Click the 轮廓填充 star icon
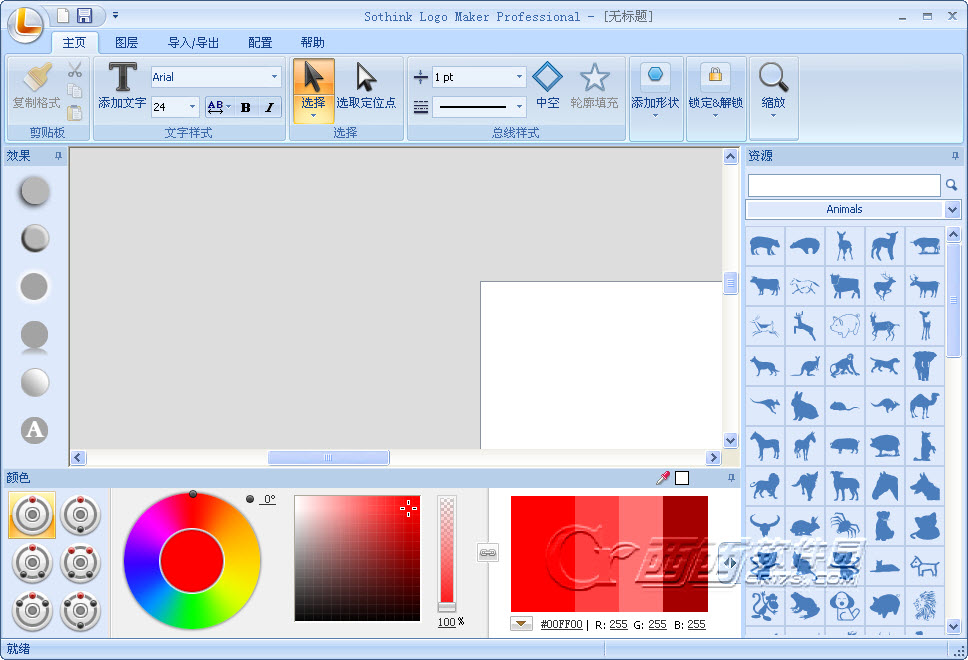 pyautogui.click(x=594, y=86)
